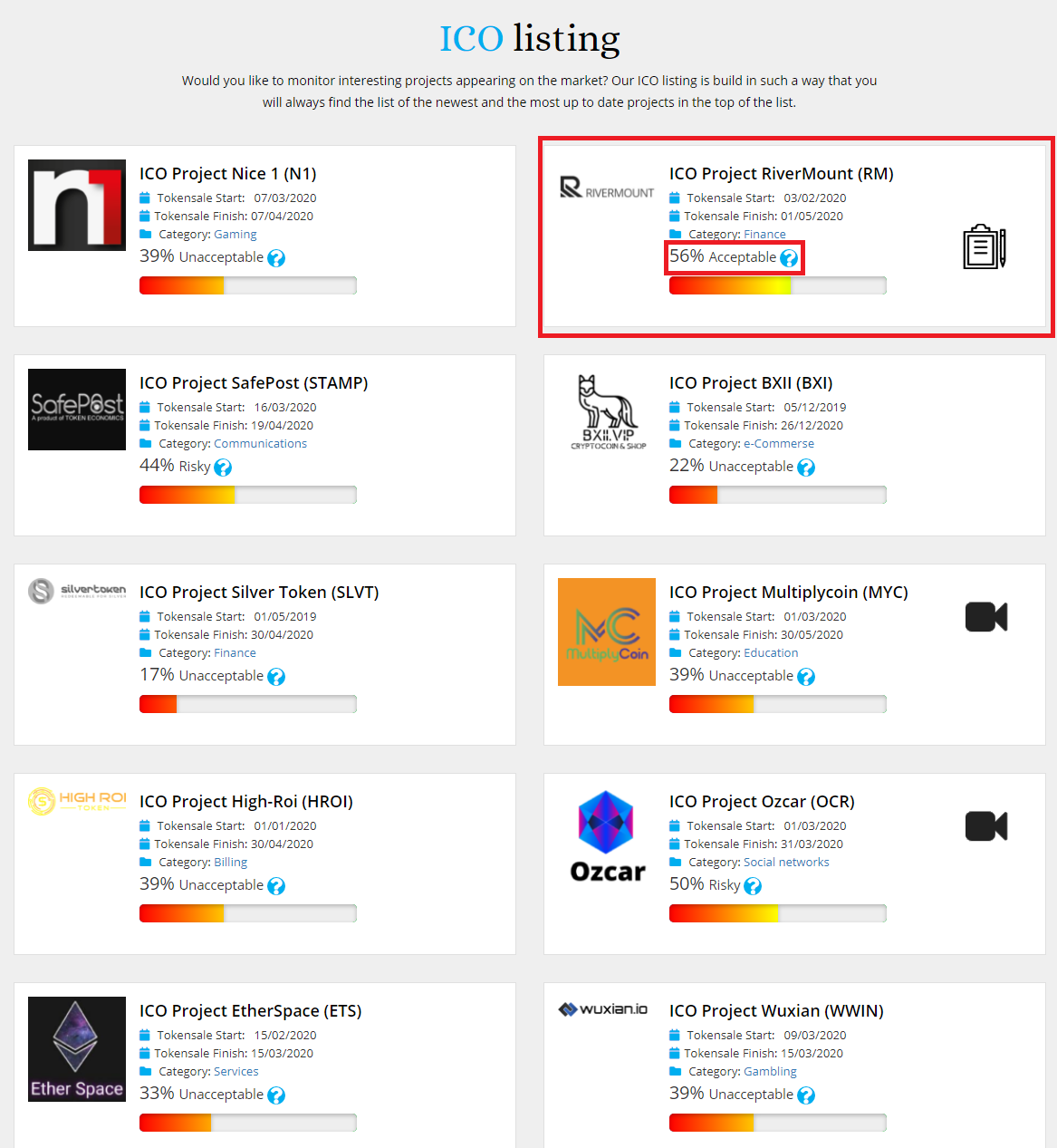The height and width of the screenshot is (1148, 1057).
Task: Open ICO Project Ozcar (OCR) title
Action: click(762, 801)
